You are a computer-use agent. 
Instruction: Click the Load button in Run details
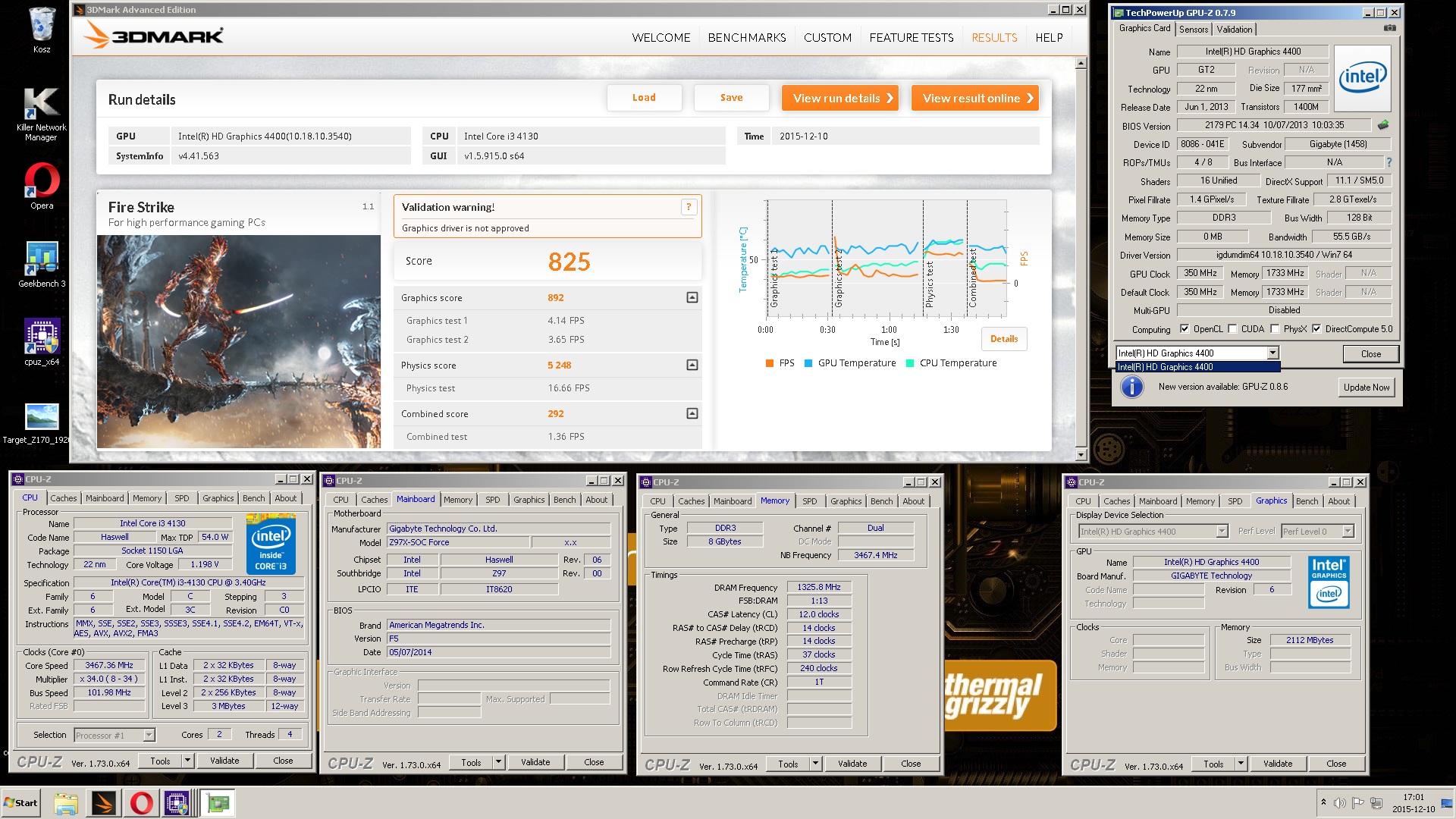click(644, 98)
